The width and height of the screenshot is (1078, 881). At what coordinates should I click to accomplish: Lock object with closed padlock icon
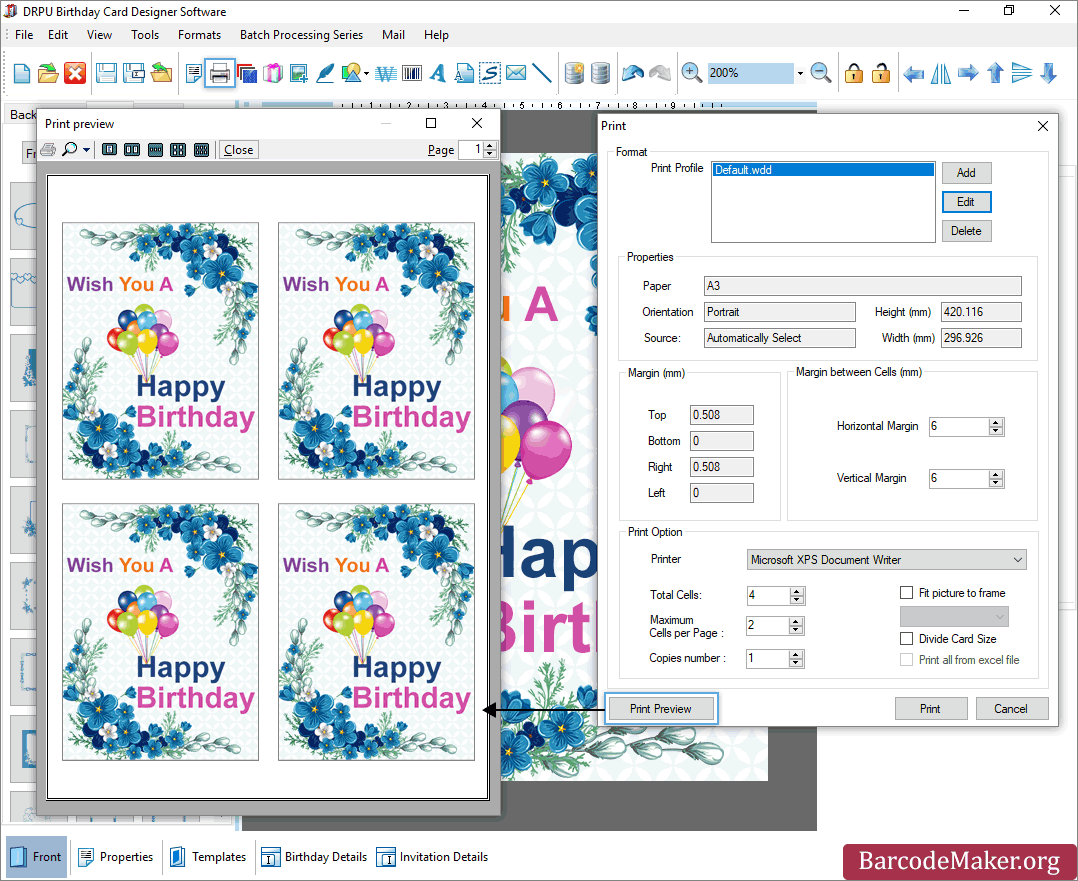click(x=854, y=73)
